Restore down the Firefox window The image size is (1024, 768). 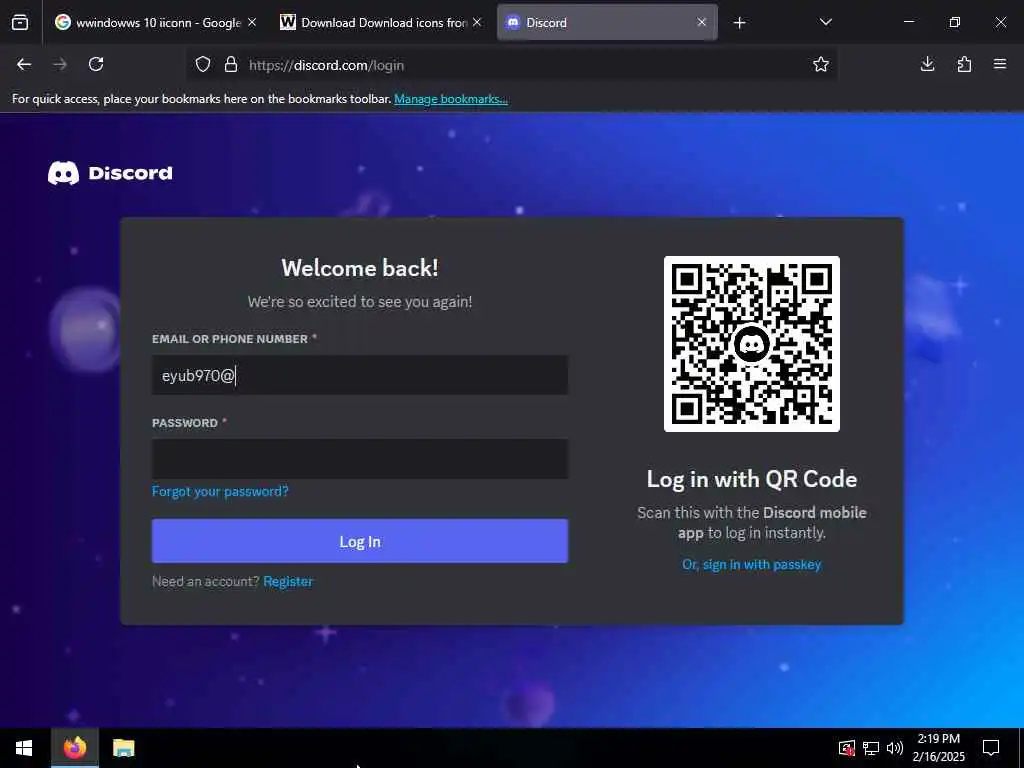(955, 22)
